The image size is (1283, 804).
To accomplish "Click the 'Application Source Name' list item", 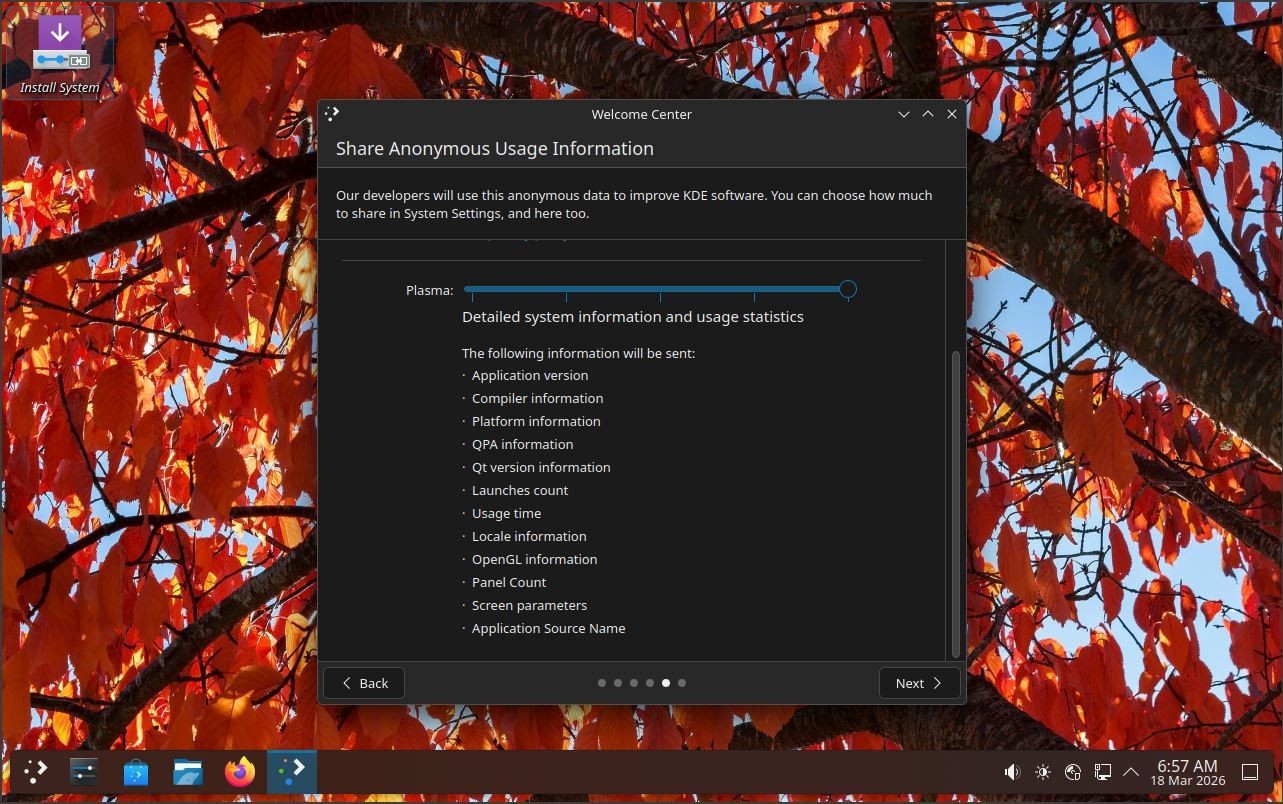I will (548, 629).
